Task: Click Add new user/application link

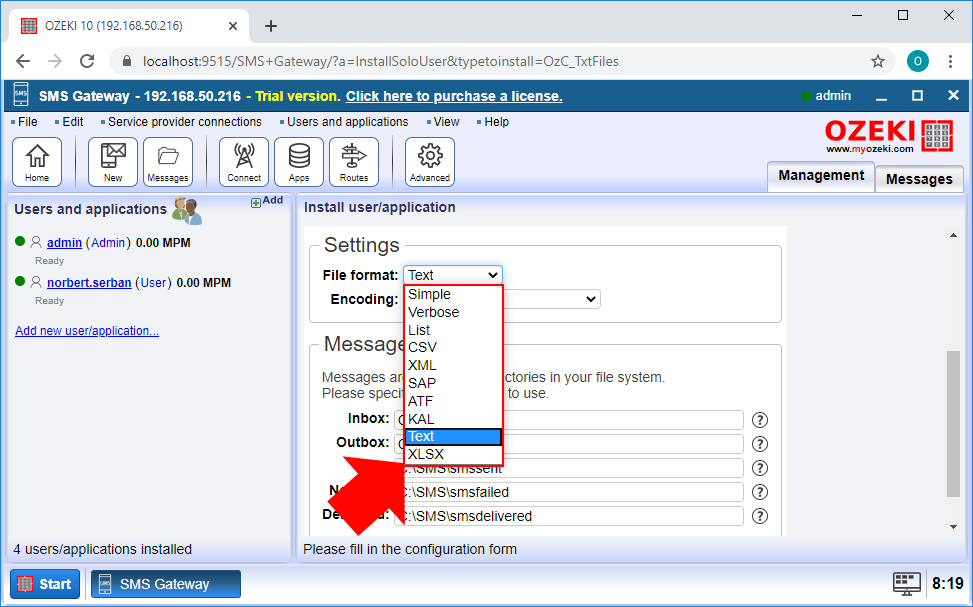Action: pos(87,331)
